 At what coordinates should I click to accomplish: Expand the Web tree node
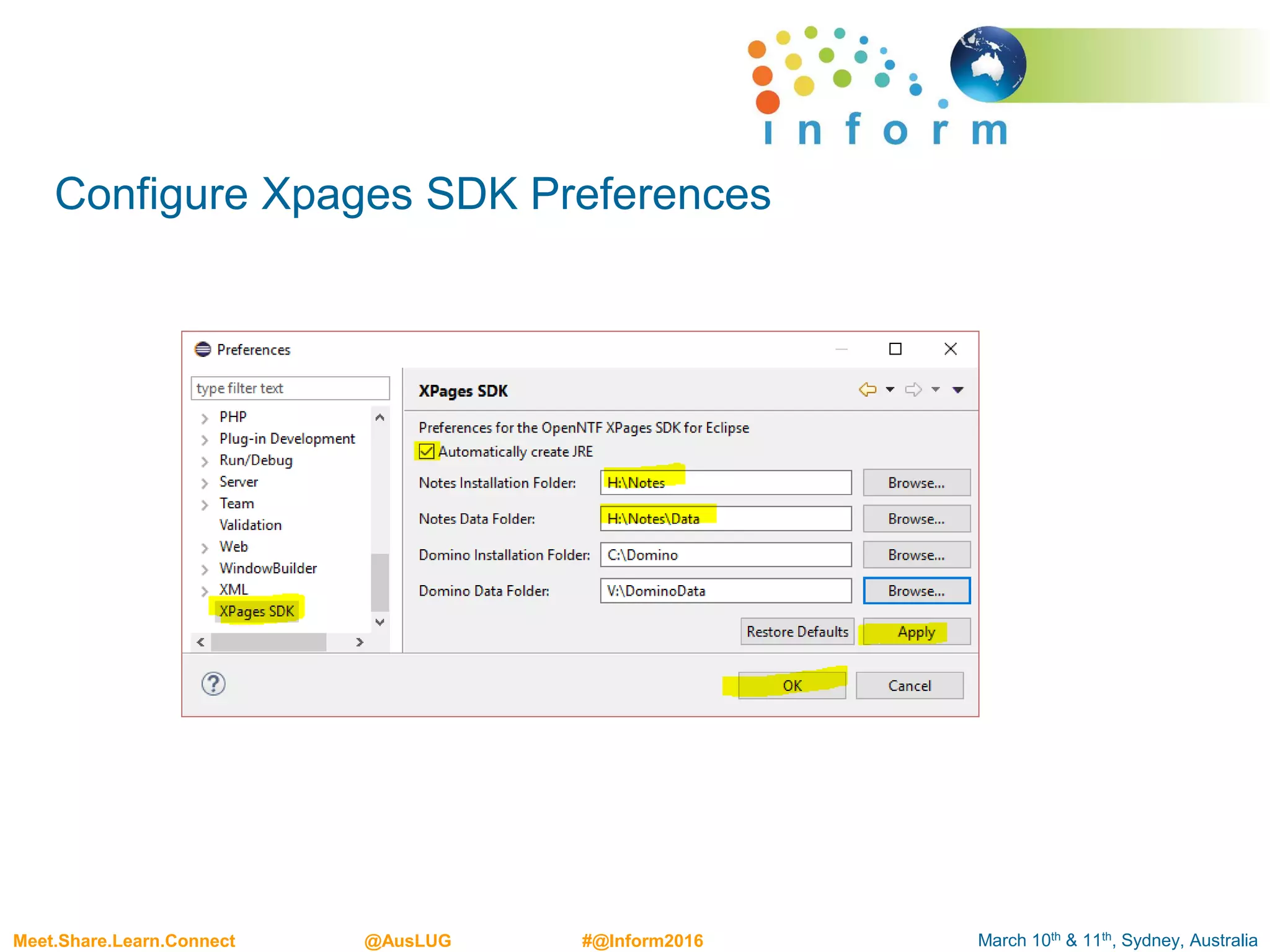(x=205, y=548)
